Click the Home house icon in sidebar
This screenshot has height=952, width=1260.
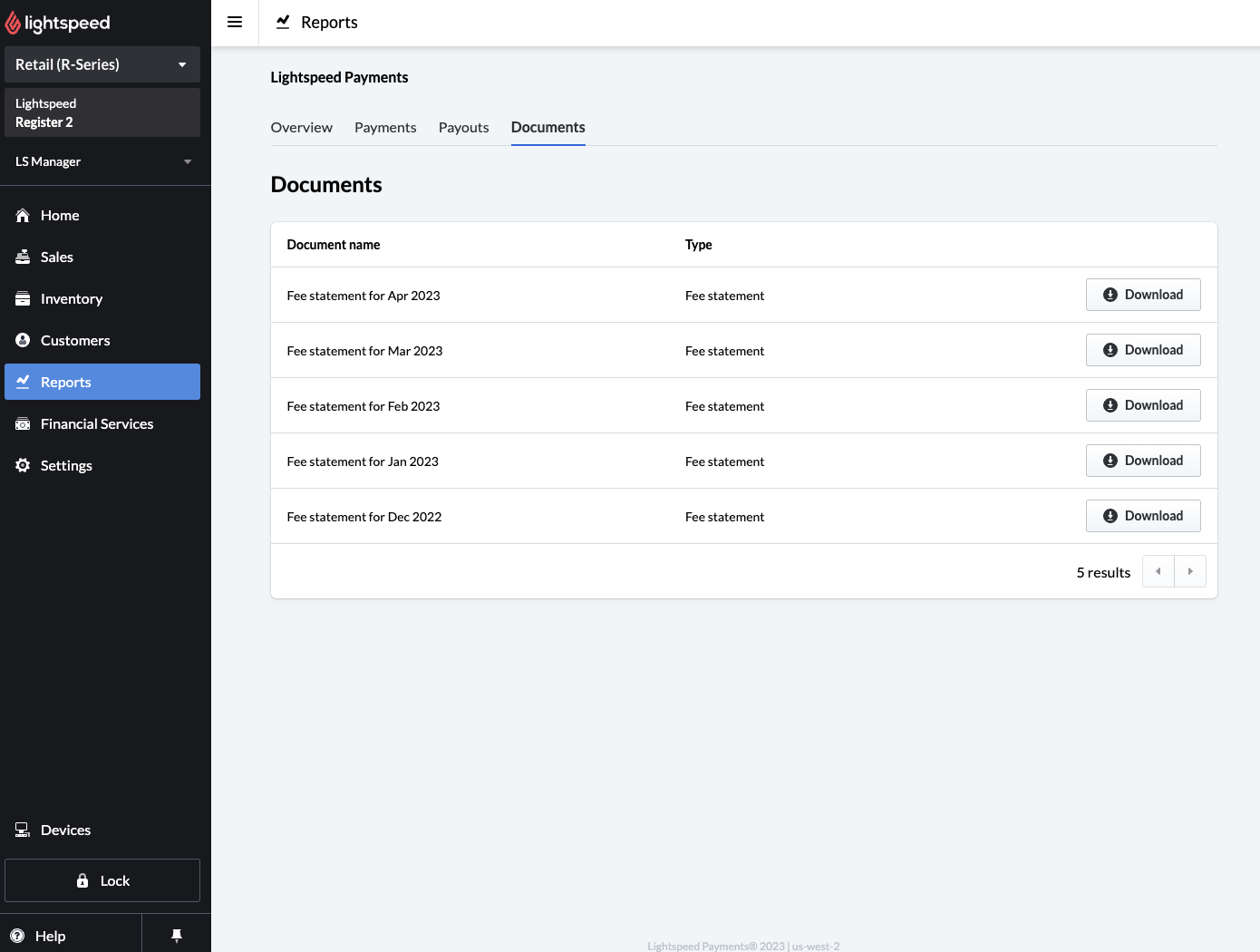(x=23, y=216)
